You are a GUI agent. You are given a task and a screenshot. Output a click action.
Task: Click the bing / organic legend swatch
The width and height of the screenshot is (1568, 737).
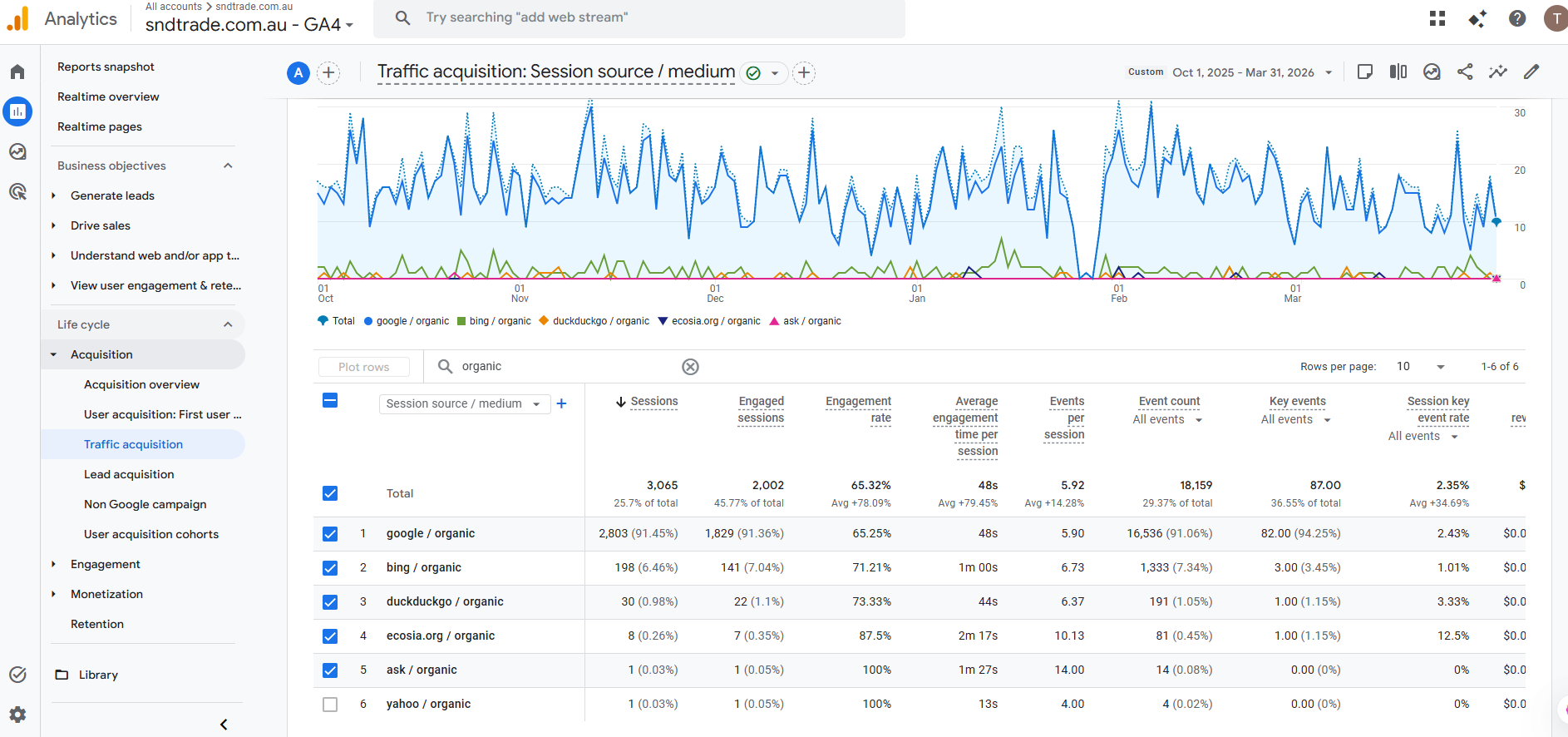pyautogui.click(x=461, y=321)
